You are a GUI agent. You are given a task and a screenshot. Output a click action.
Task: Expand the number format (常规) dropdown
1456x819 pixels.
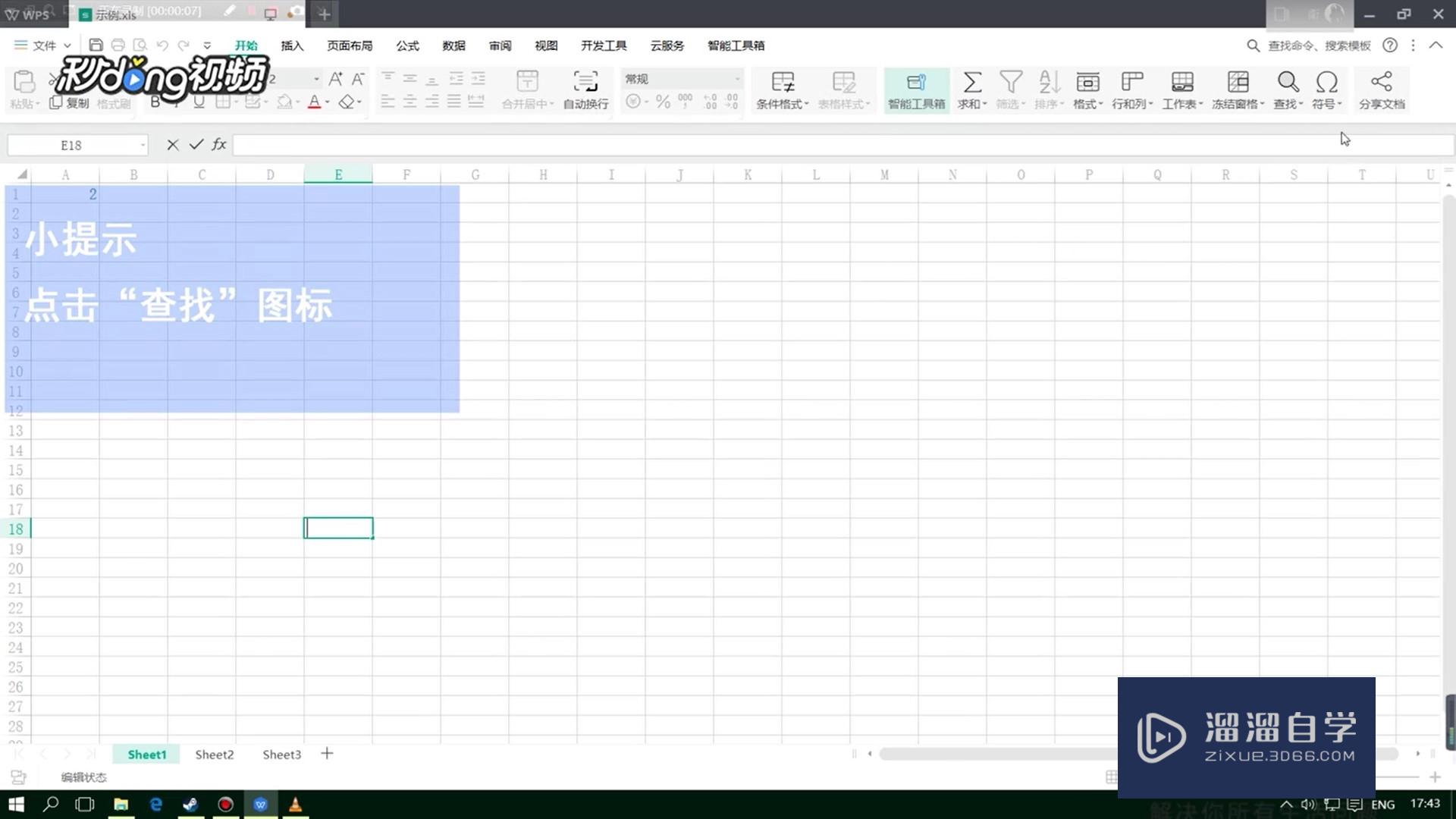click(x=736, y=79)
